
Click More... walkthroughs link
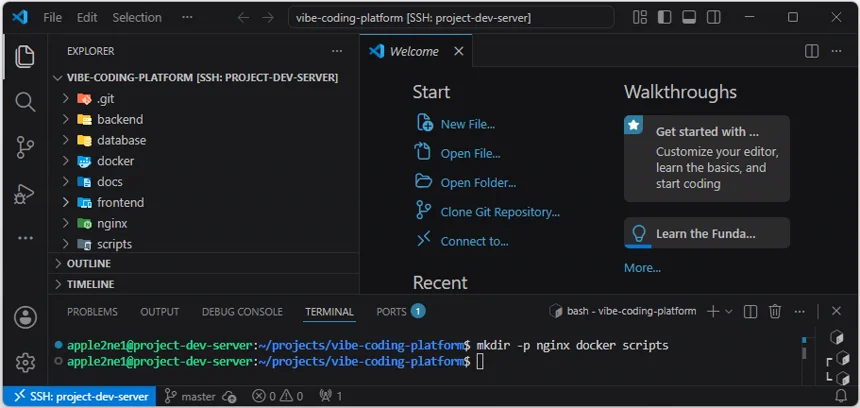coord(642,268)
